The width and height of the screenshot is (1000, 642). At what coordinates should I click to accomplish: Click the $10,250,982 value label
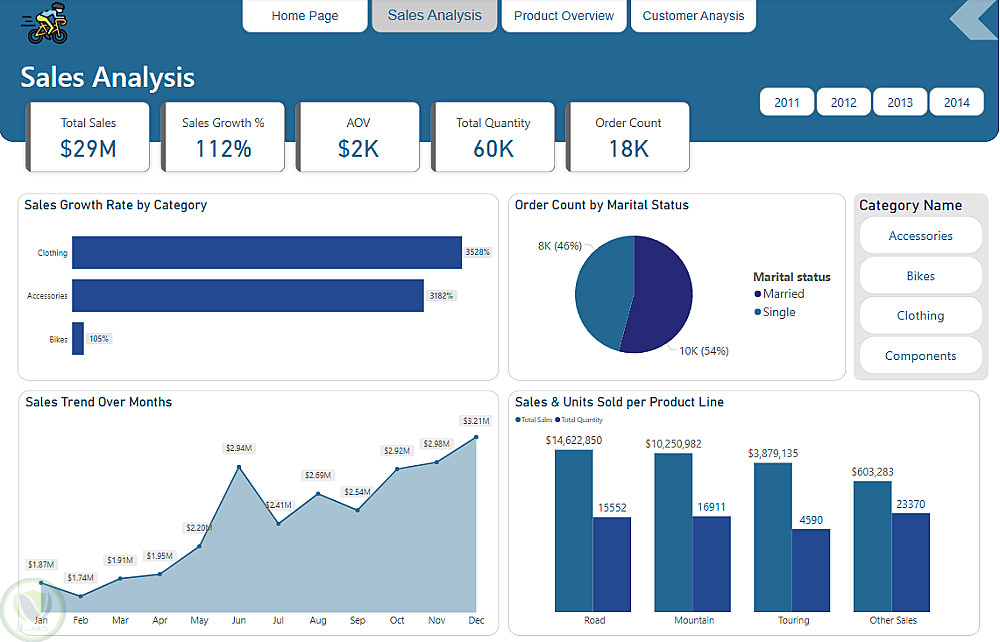tap(673, 444)
